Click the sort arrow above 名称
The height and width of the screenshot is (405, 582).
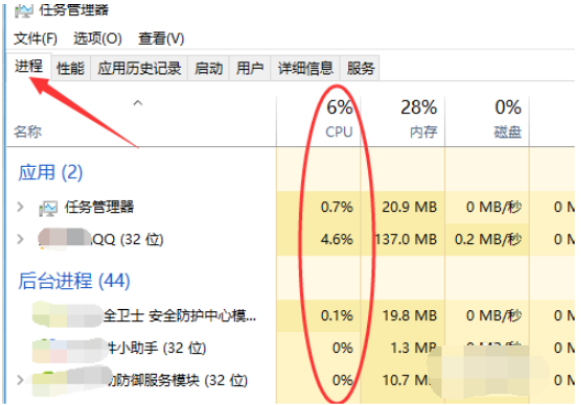[x=138, y=103]
